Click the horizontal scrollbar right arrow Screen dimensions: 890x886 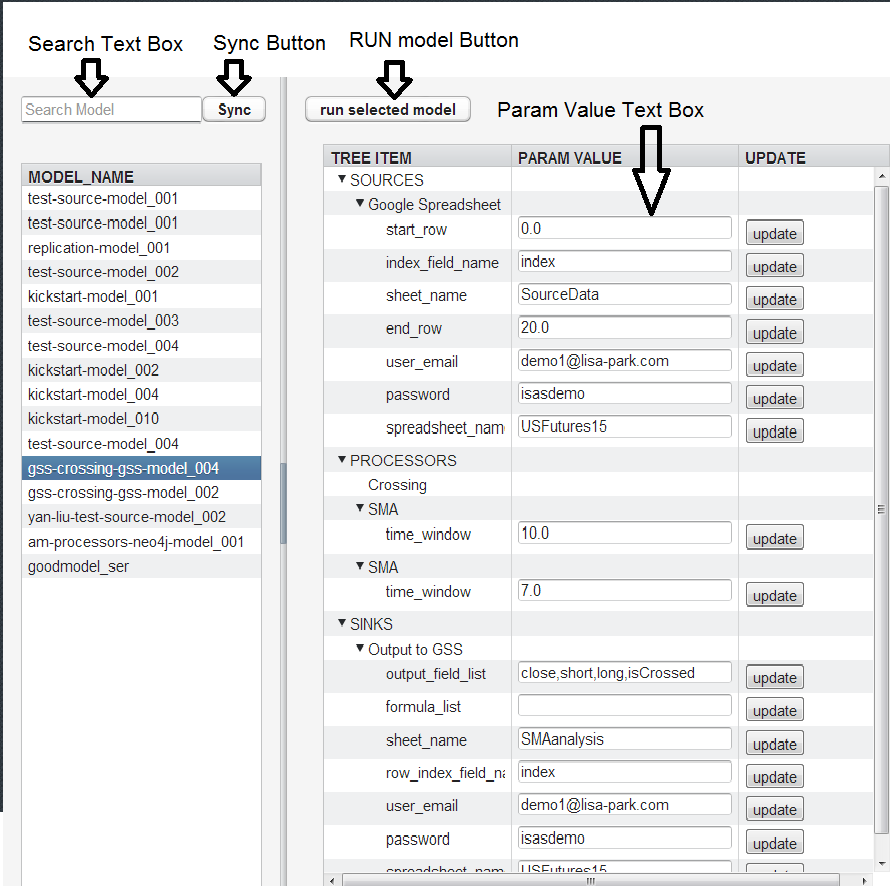pyautogui.click(x=864, y=880)
